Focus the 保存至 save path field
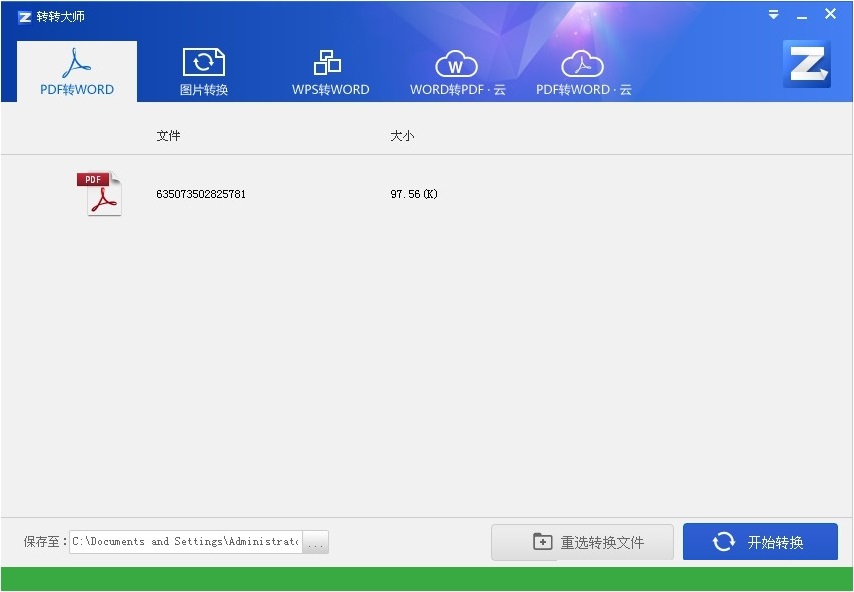The height and width of the screenshot is (592, 854). pos(185,542)
